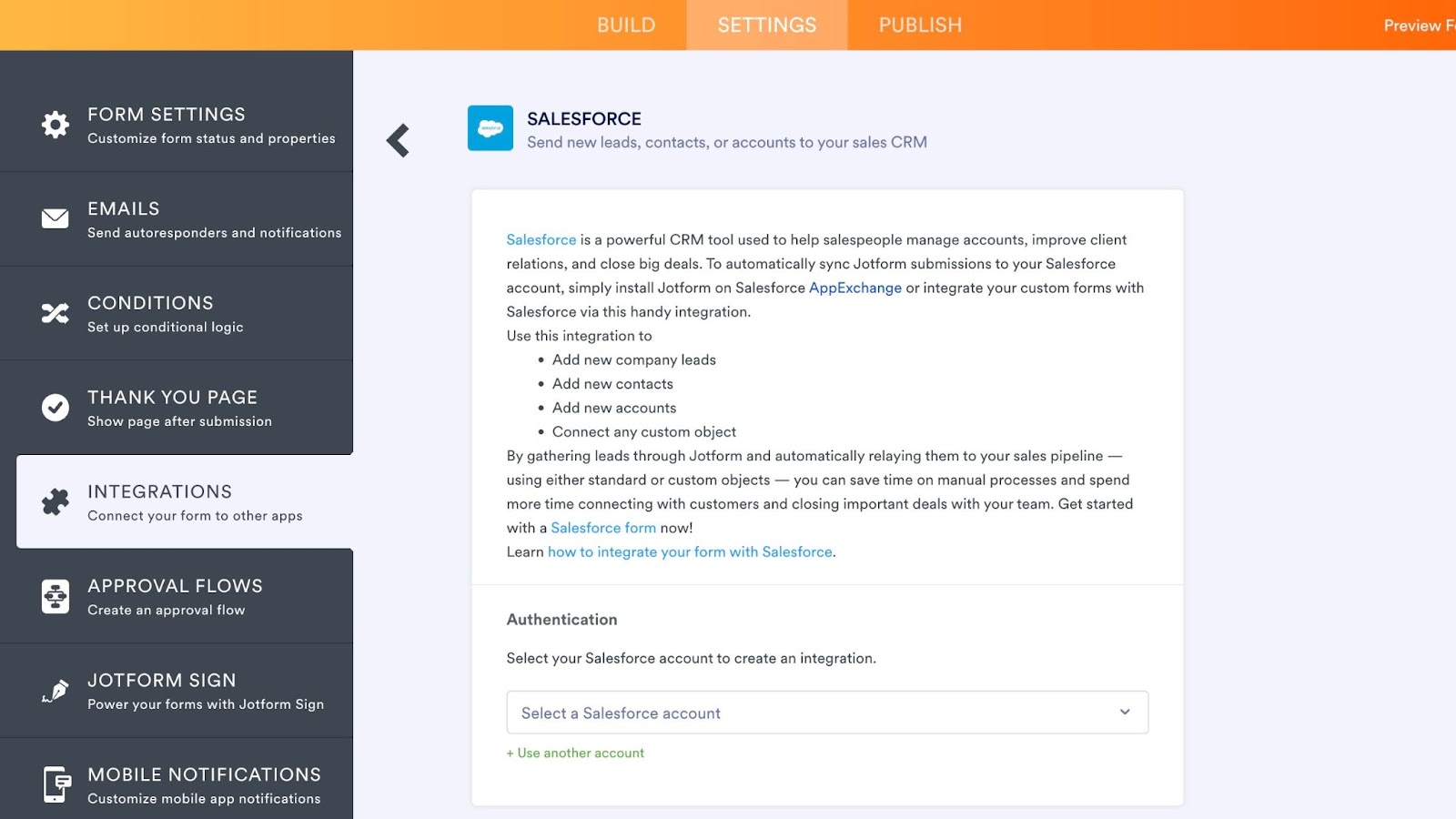The height and width of the screenshot is (819, 1456).
Task: Click the Conditions shuffle arrows icon
Action: coord(56,313)
